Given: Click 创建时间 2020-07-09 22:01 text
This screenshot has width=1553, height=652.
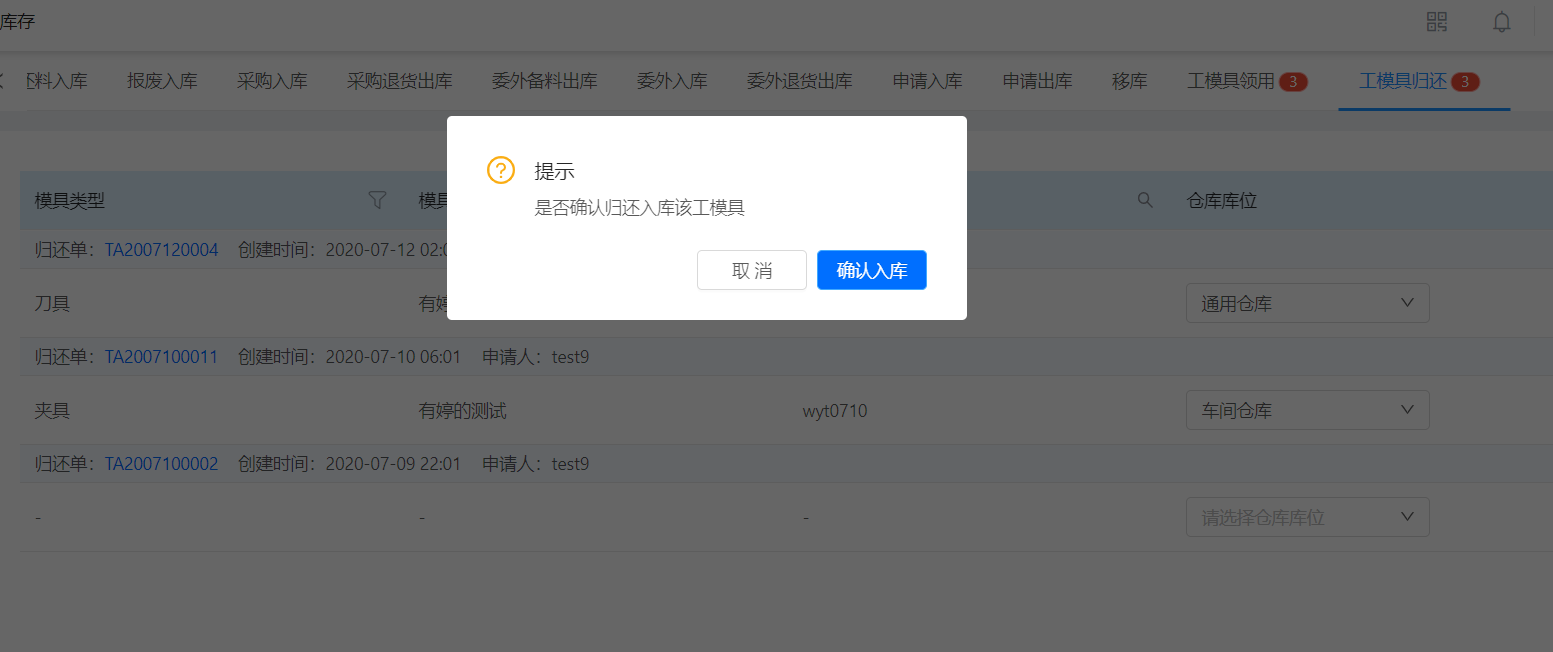Looking at the screenshot, I should coord(349,464).
